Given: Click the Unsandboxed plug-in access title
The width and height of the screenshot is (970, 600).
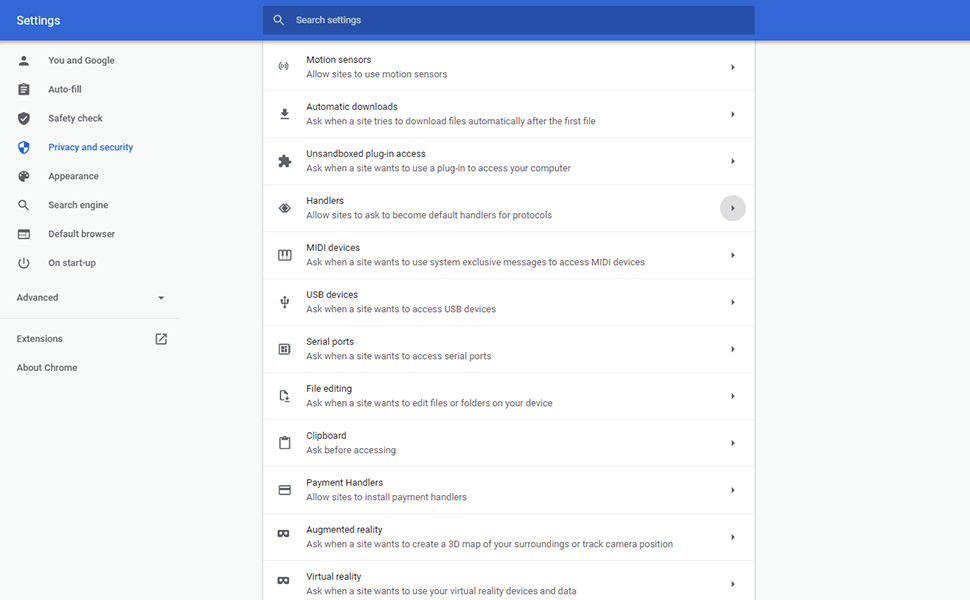Looking at the screenshot, I should click(x=366, y=154).
